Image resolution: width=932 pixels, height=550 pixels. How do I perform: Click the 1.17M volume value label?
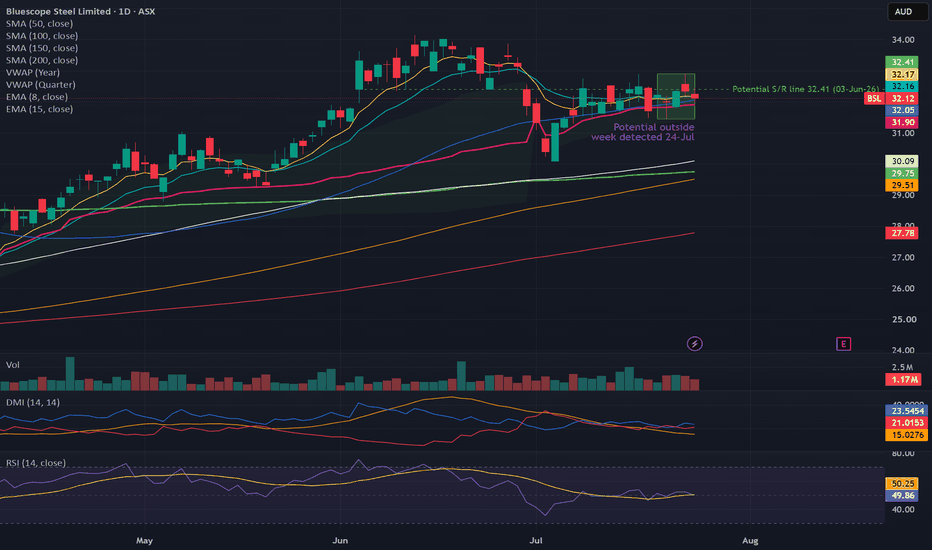tap(903, 379)
